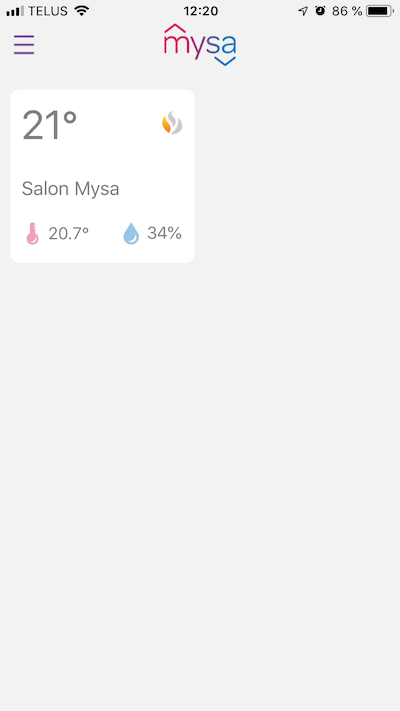
Task: Click the 86 % battery percentage text
Action: coord(347,11)
